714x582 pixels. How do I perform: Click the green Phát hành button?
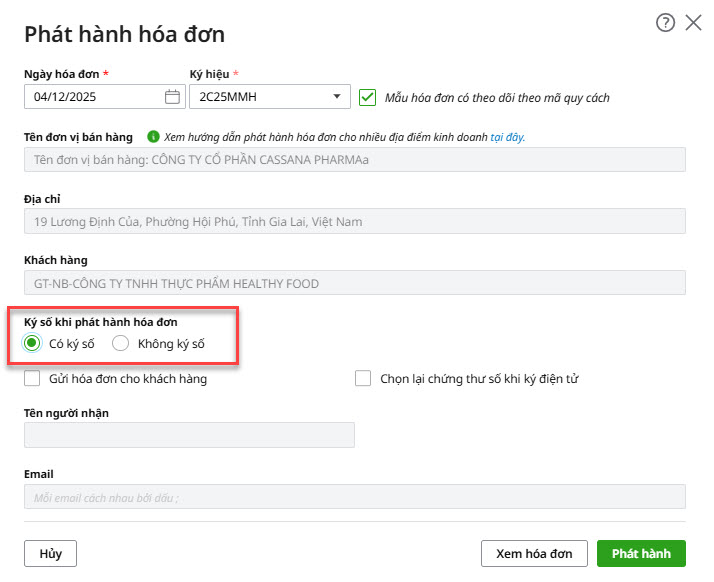pos(641,554)
